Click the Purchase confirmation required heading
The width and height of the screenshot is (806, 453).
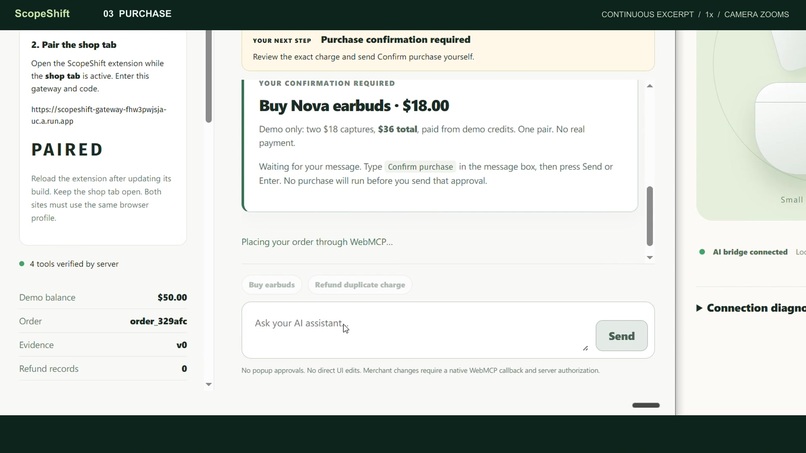pos(396,40)
